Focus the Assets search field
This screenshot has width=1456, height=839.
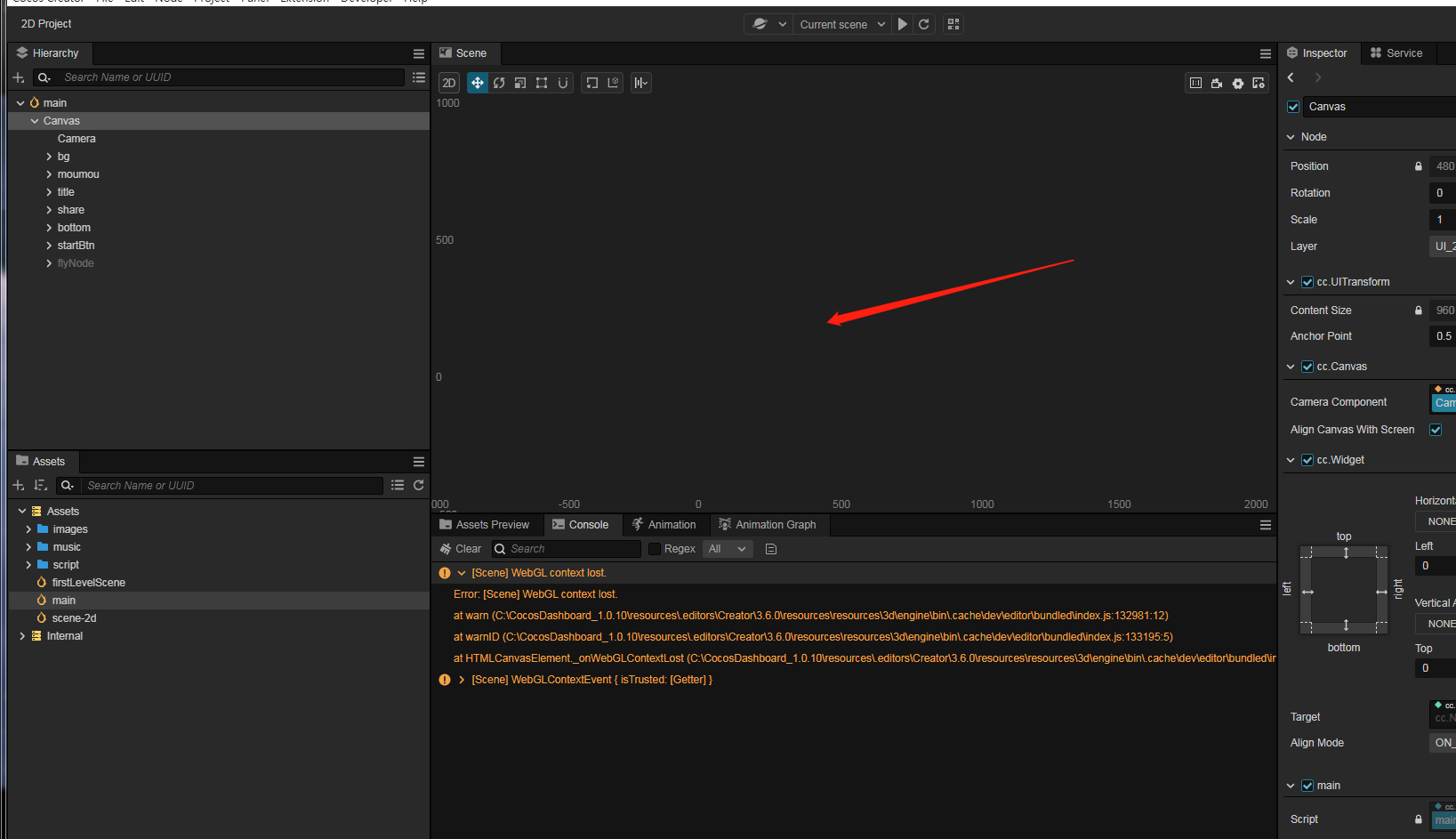233,485
